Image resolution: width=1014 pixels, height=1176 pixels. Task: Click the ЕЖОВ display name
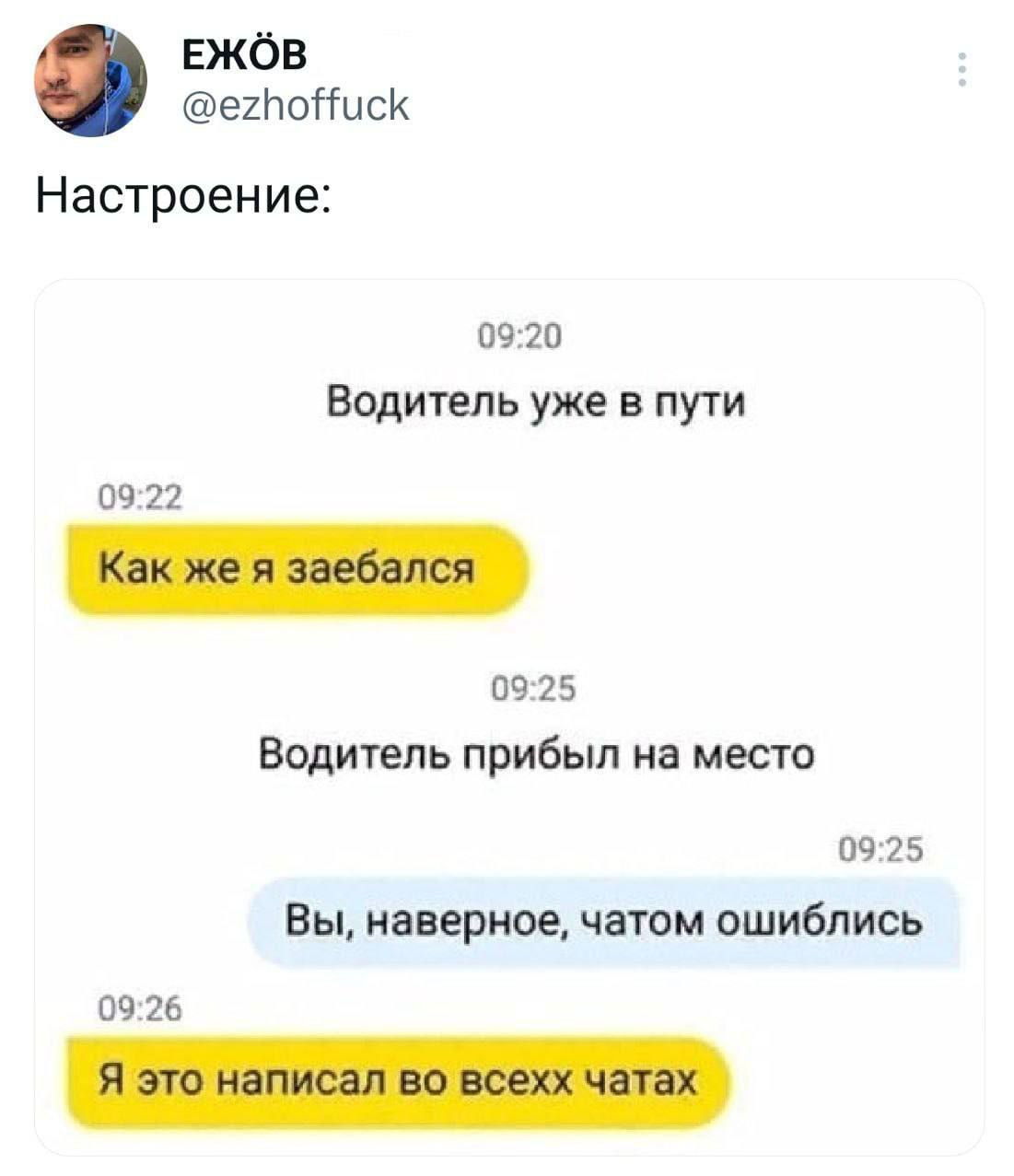[244, 55]
